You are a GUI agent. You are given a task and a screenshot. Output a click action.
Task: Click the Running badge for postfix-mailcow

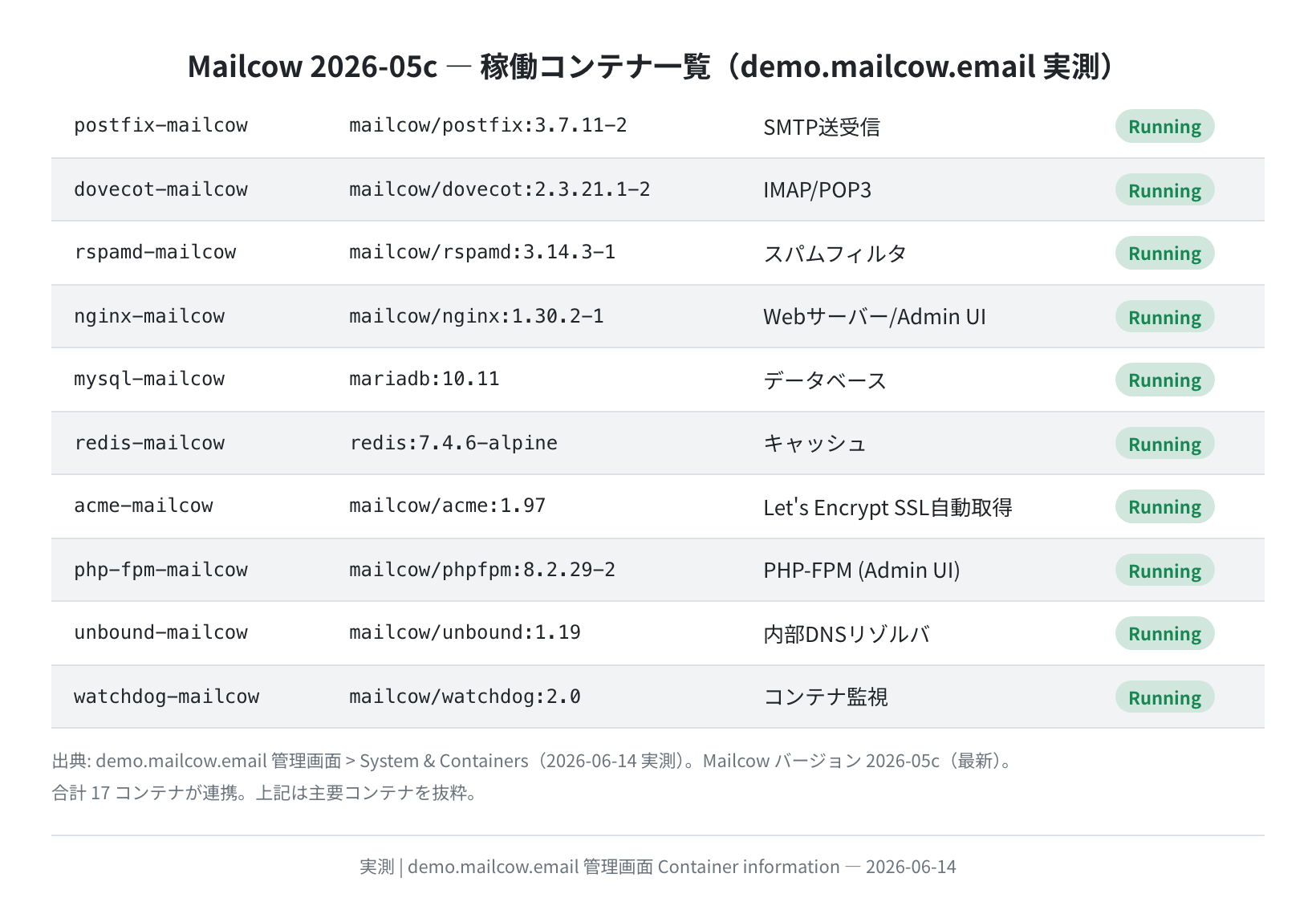tap(1164, 126)
